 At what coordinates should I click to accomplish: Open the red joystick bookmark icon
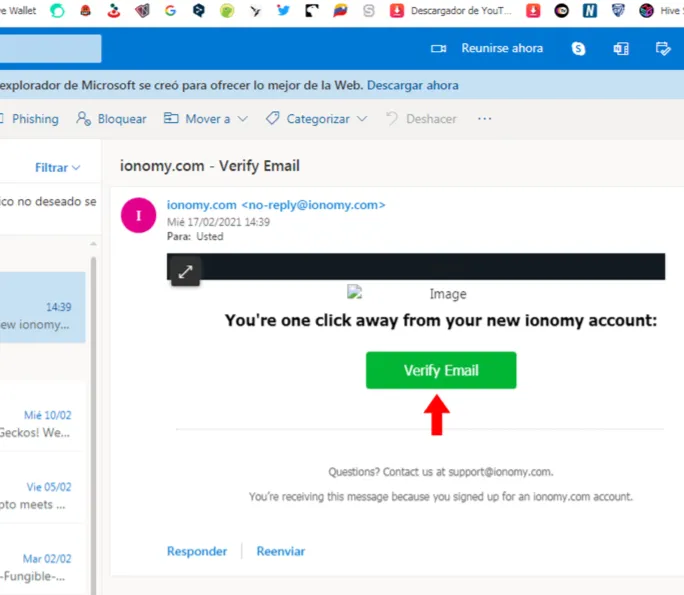tap(114, 10)
